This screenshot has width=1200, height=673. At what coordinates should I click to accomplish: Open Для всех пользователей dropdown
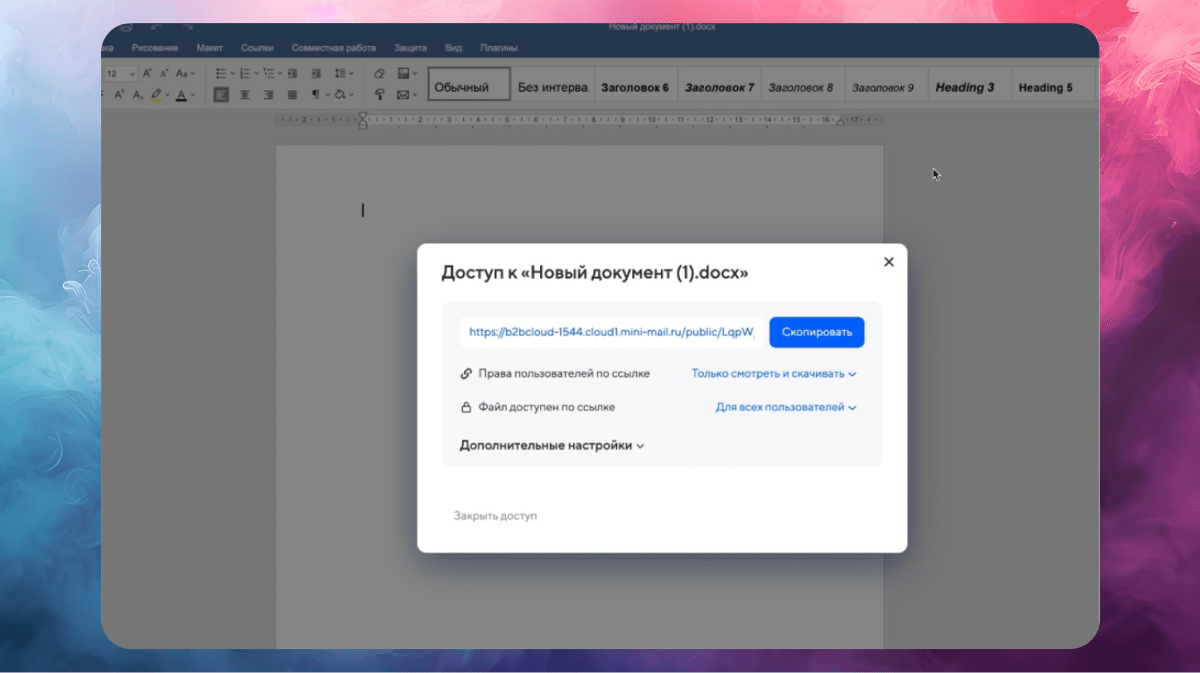point(786,408)
